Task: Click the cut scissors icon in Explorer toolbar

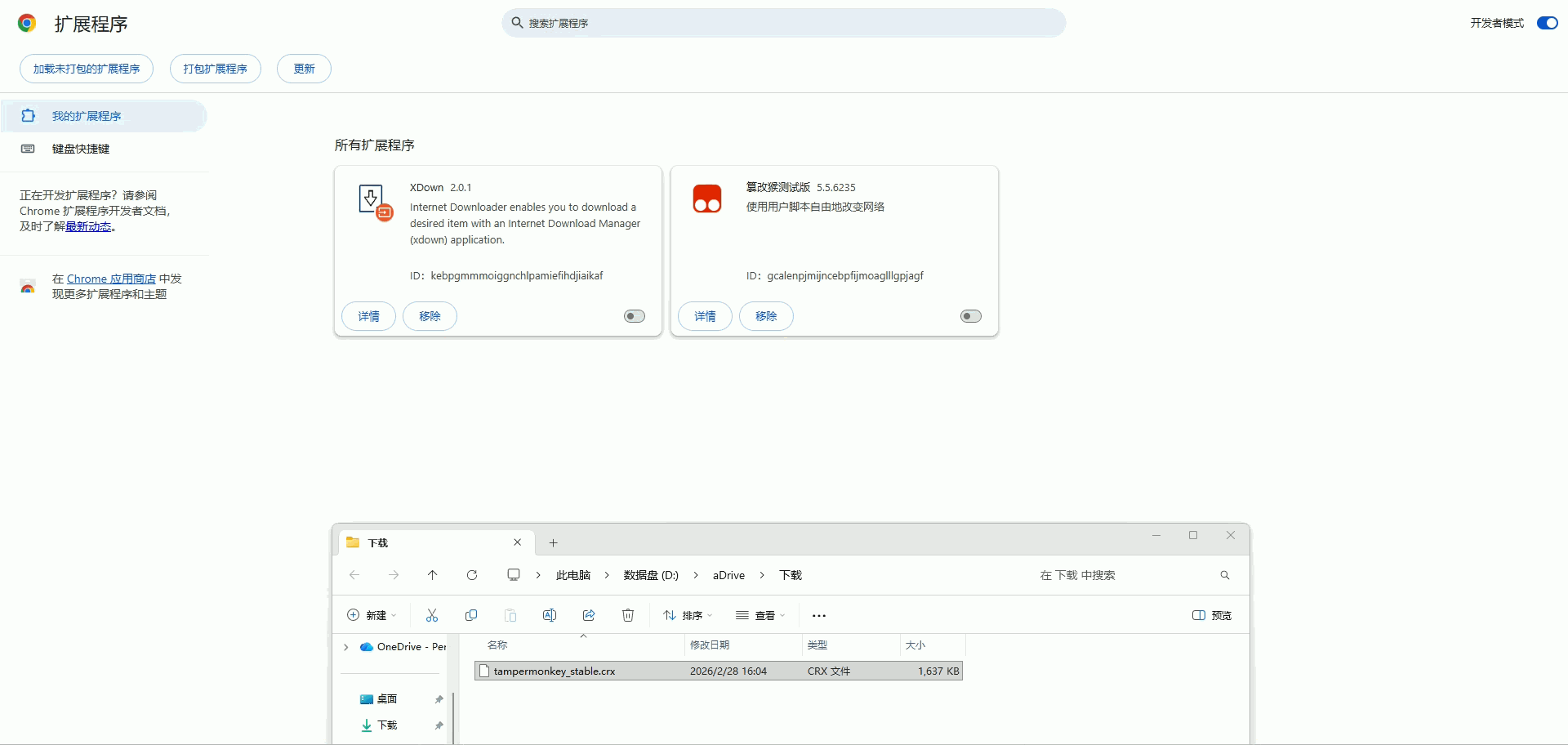Action: tap(432, 615)
